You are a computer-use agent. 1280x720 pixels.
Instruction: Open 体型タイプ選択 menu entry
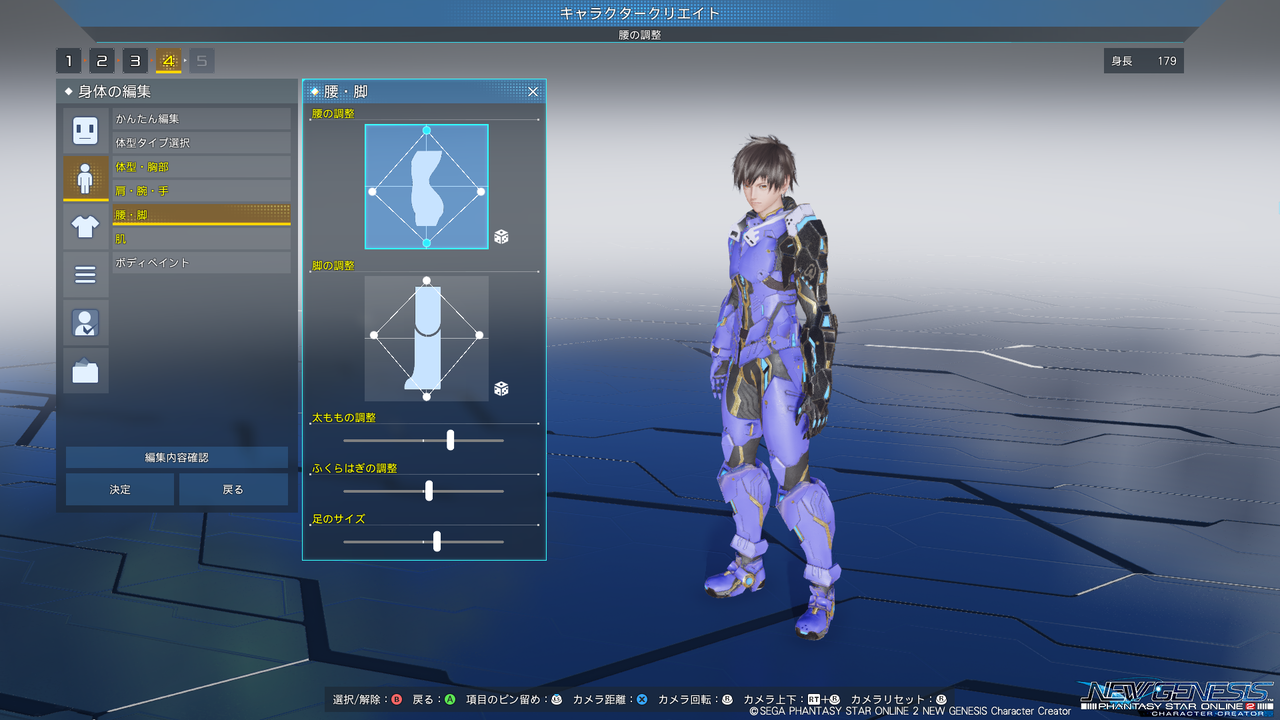pyautogui.click(x=201, y=143)
